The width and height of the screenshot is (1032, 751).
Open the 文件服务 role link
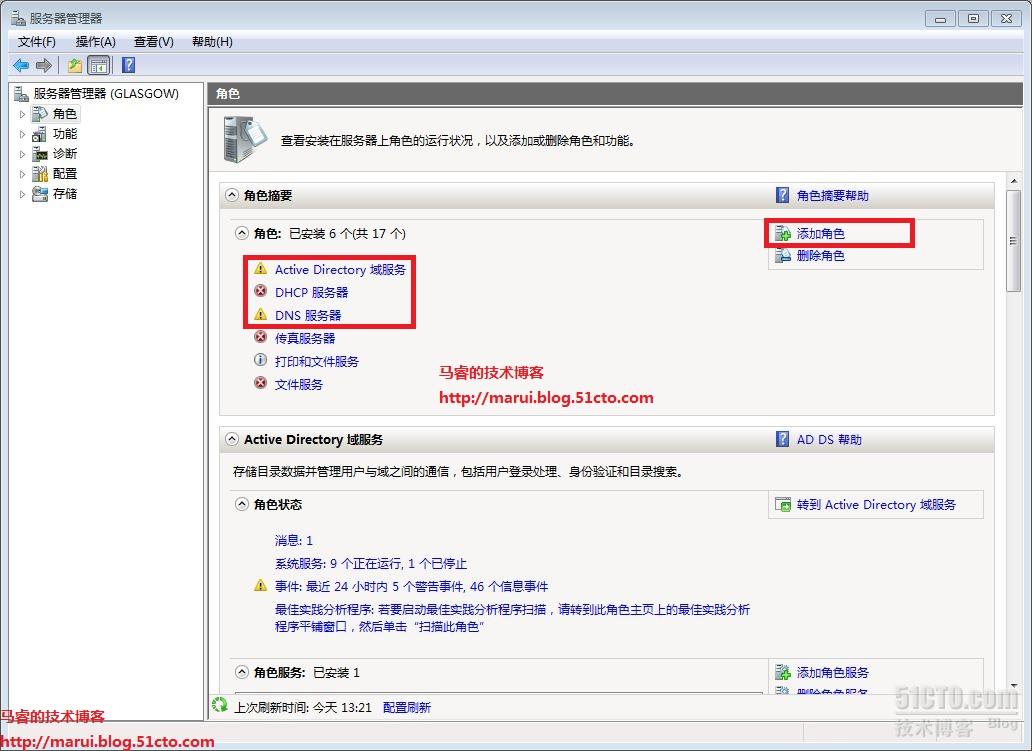(299, 384)
